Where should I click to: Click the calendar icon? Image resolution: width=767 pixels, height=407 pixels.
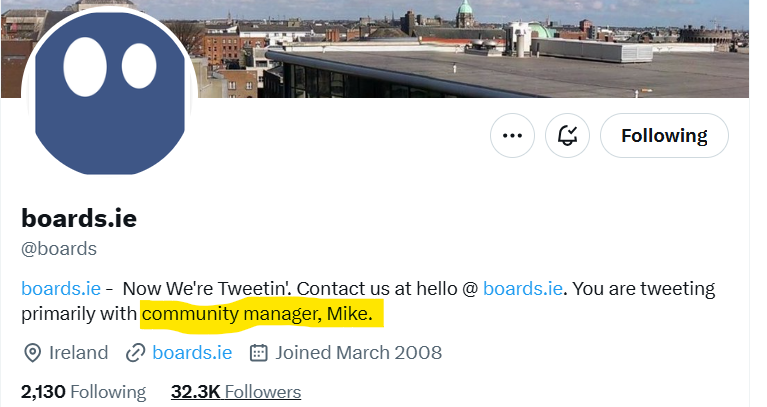point(258,352)
